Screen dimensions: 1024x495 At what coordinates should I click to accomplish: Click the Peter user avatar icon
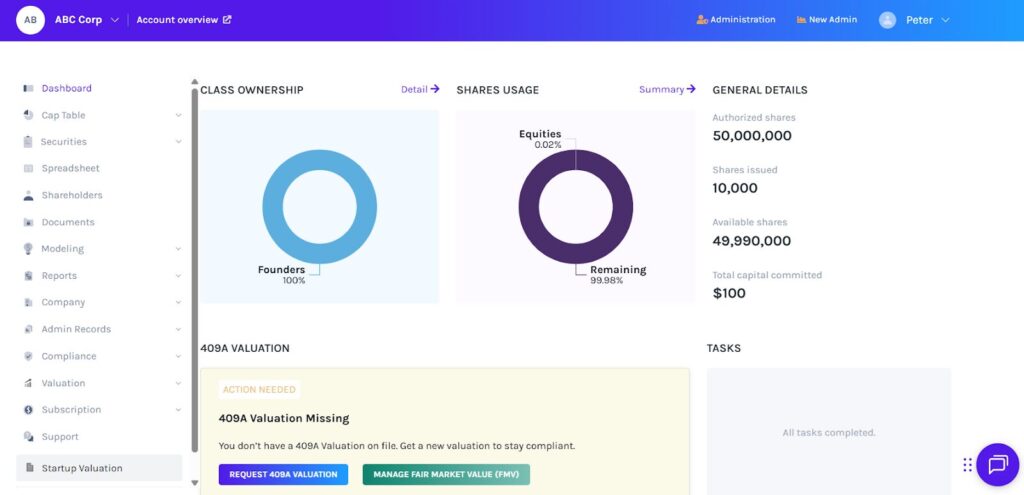pos(887,20)
